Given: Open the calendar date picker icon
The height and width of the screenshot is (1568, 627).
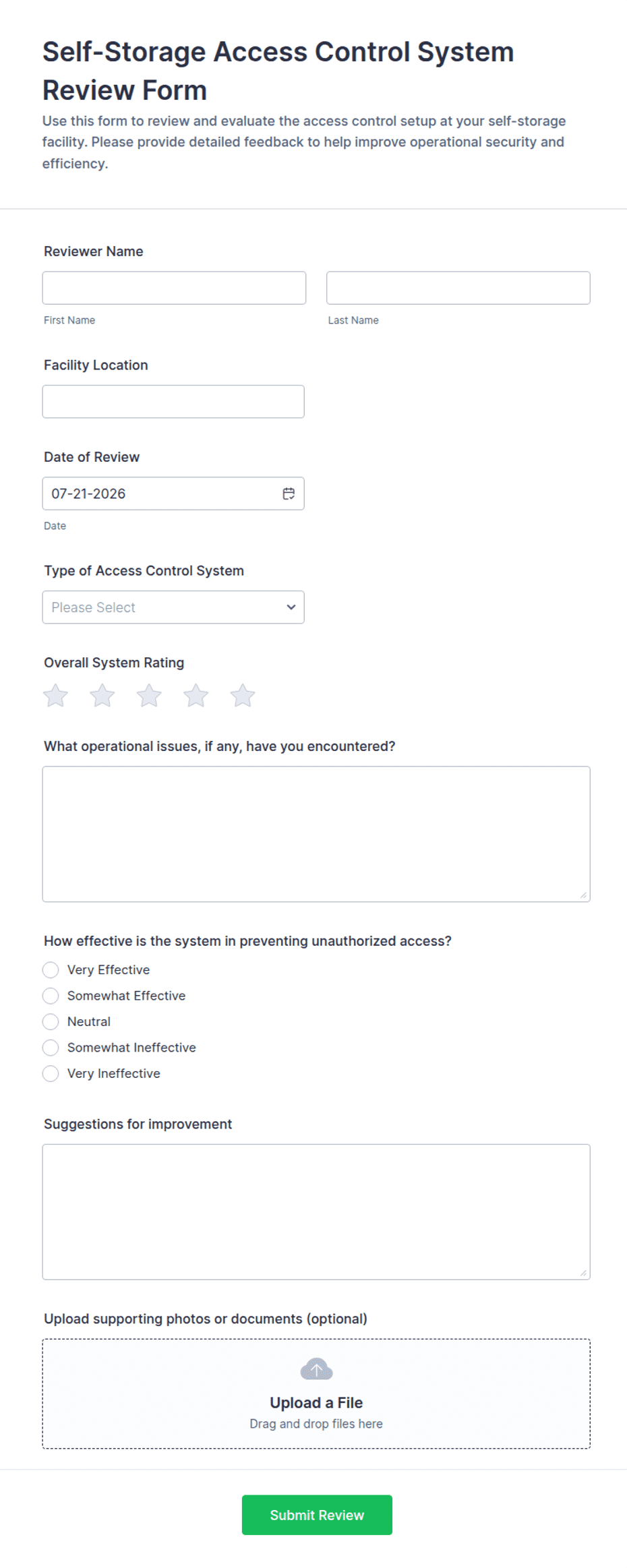Looking at the screenshot, I should pyautogui.click(x=289, y=493).
